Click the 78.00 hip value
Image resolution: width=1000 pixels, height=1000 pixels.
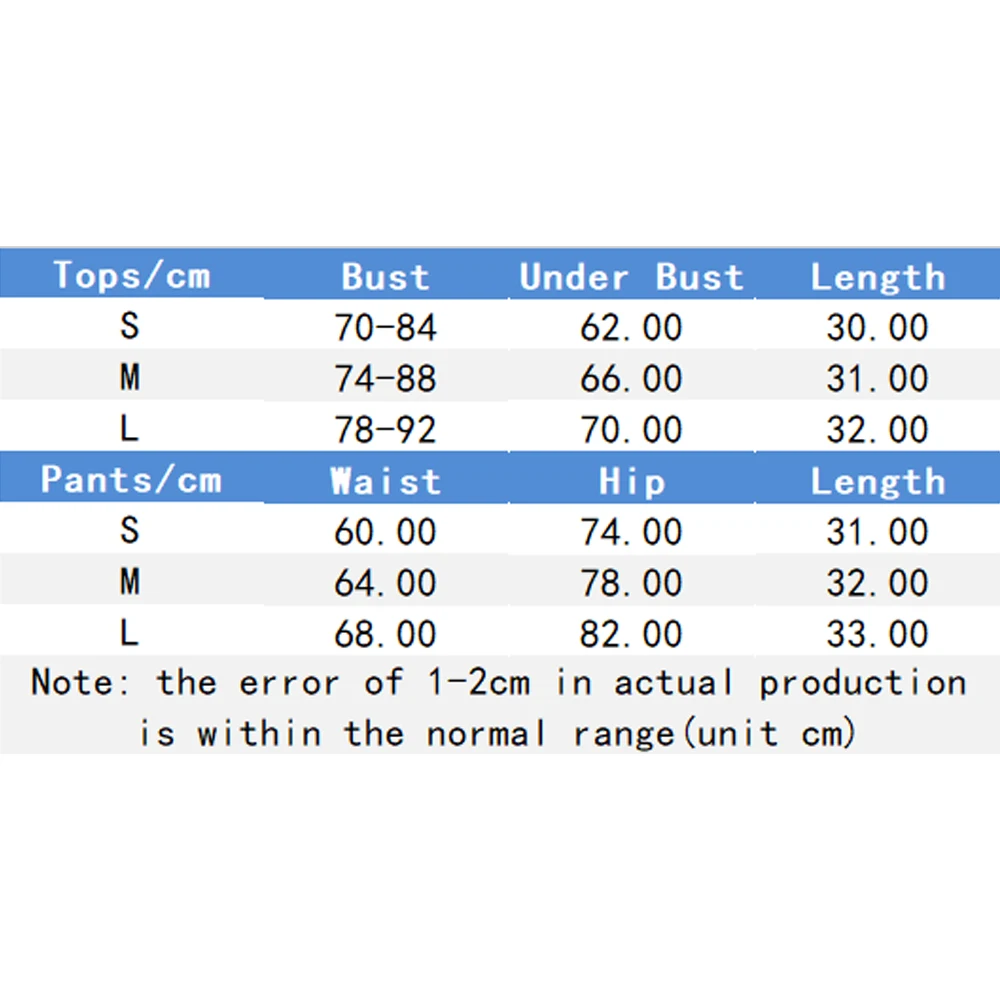point(631,582)
